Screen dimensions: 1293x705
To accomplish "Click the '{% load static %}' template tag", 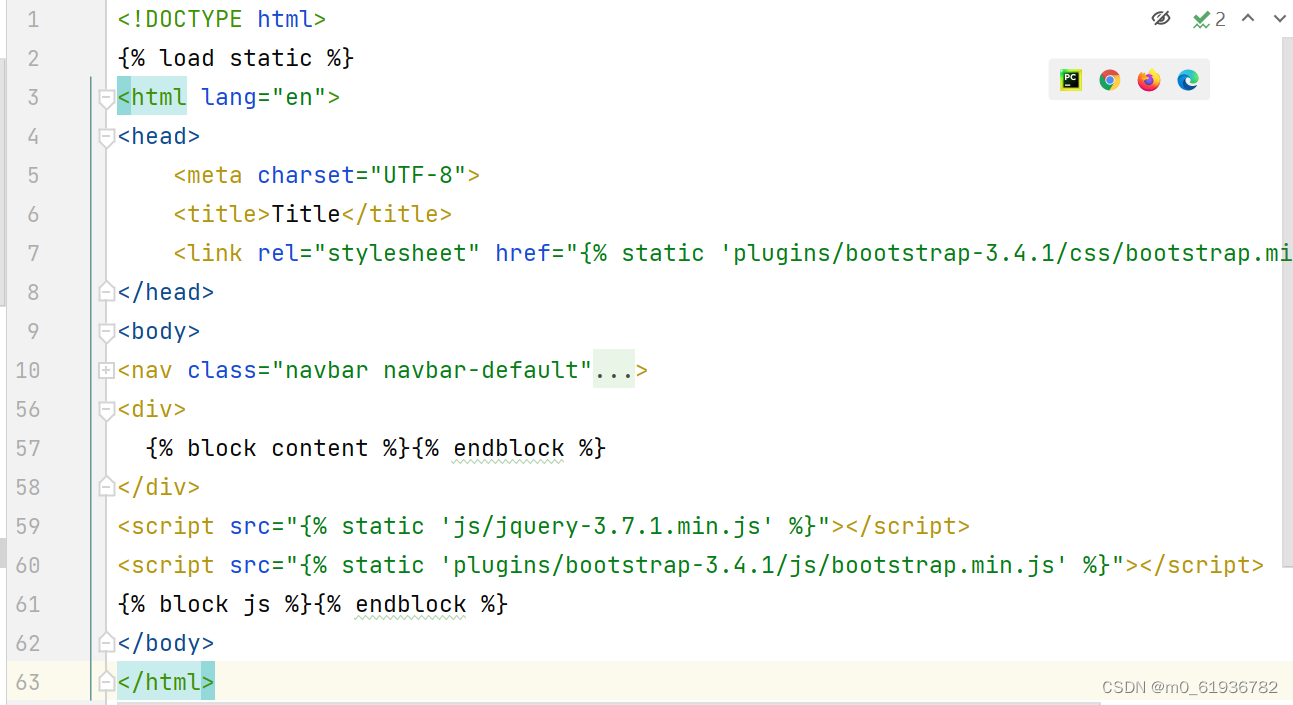I will coord(236,58).
